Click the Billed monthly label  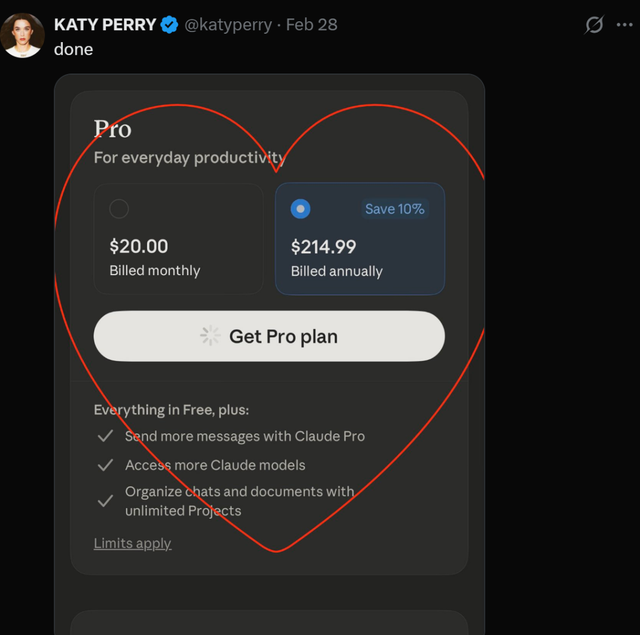pos(154,271)
